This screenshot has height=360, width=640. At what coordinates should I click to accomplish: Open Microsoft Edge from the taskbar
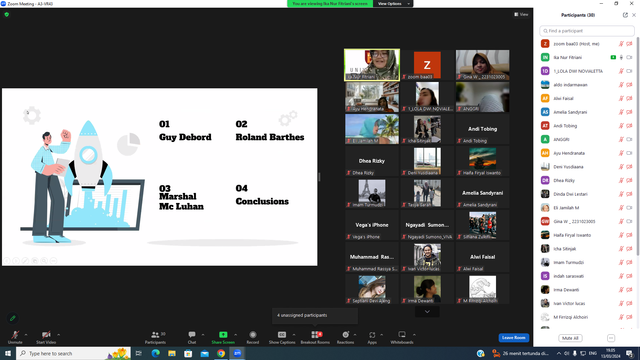pyautogui.click(x=156, y=353)
